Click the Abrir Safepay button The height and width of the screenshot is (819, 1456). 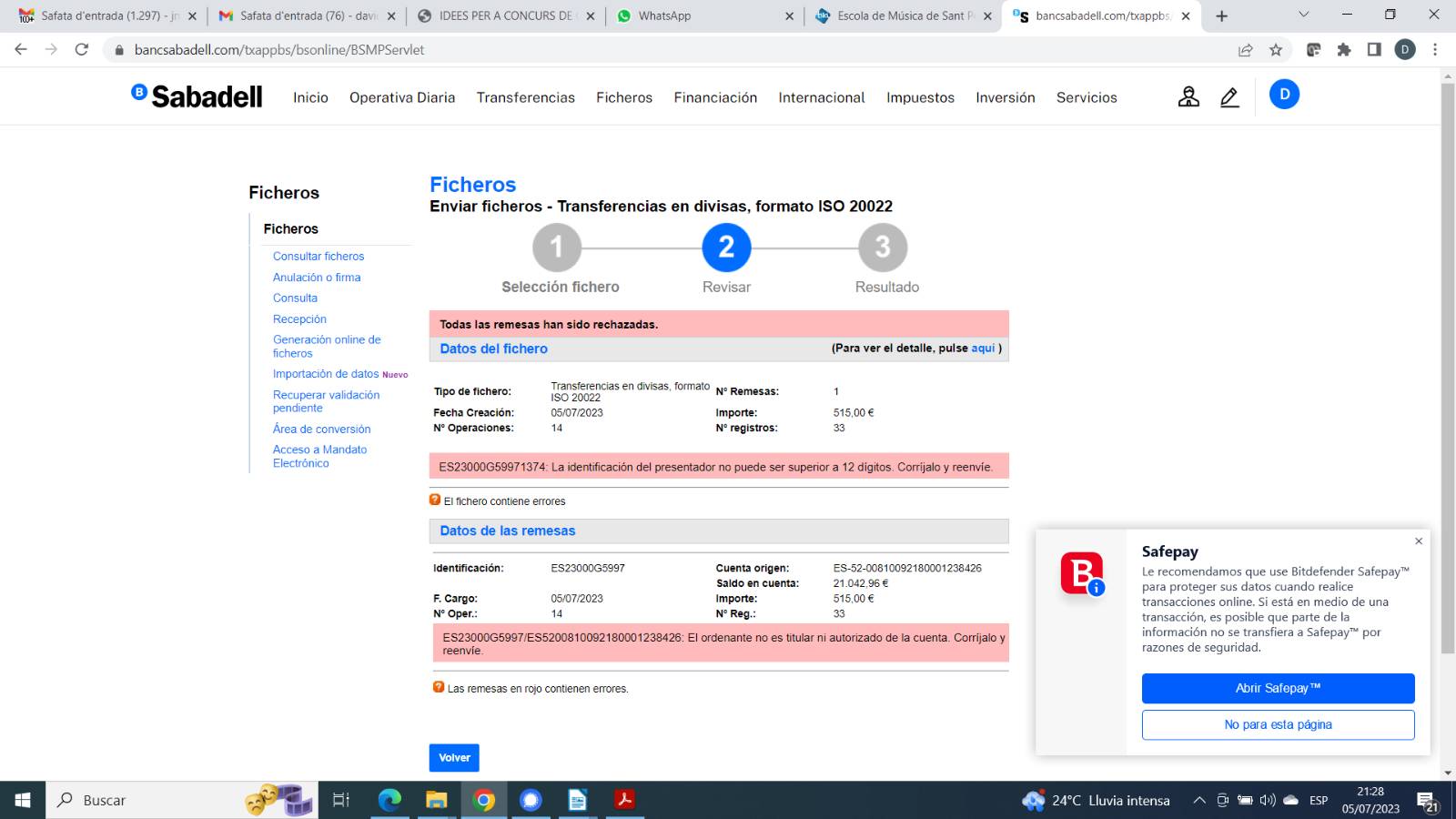point(1278,688)
